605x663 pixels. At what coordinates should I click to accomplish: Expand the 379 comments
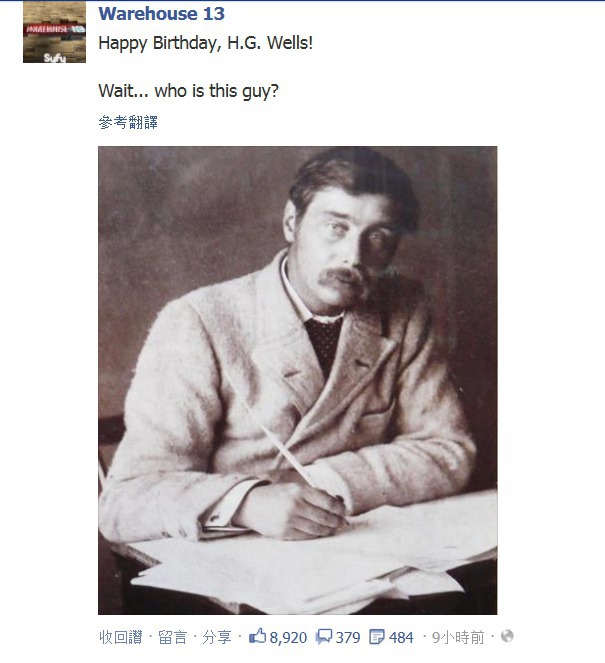coord(348,637)
